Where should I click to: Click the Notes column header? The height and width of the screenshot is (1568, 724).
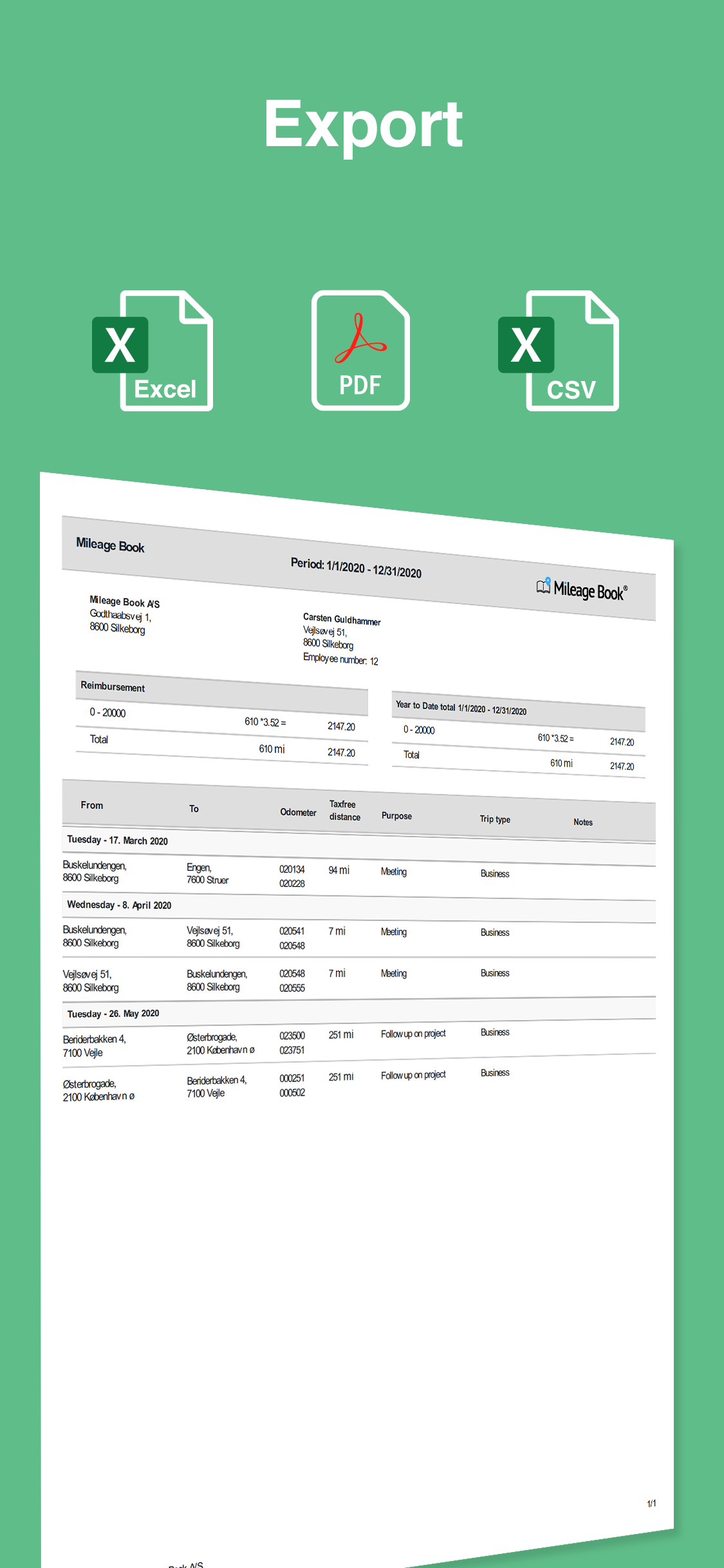pyautogui.click(x=583, y=822)
